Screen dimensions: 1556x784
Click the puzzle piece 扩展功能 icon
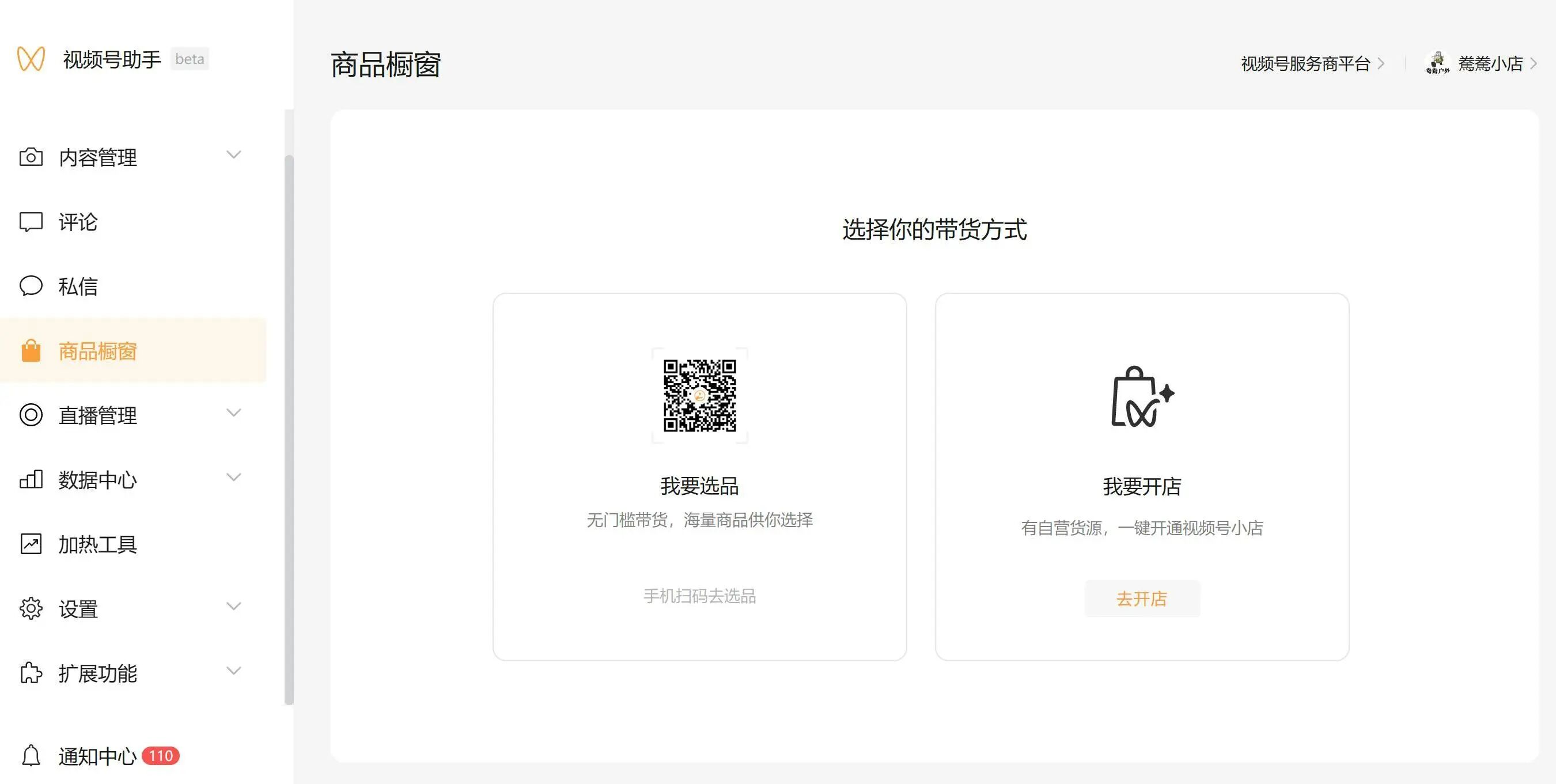tap(31, 673)
